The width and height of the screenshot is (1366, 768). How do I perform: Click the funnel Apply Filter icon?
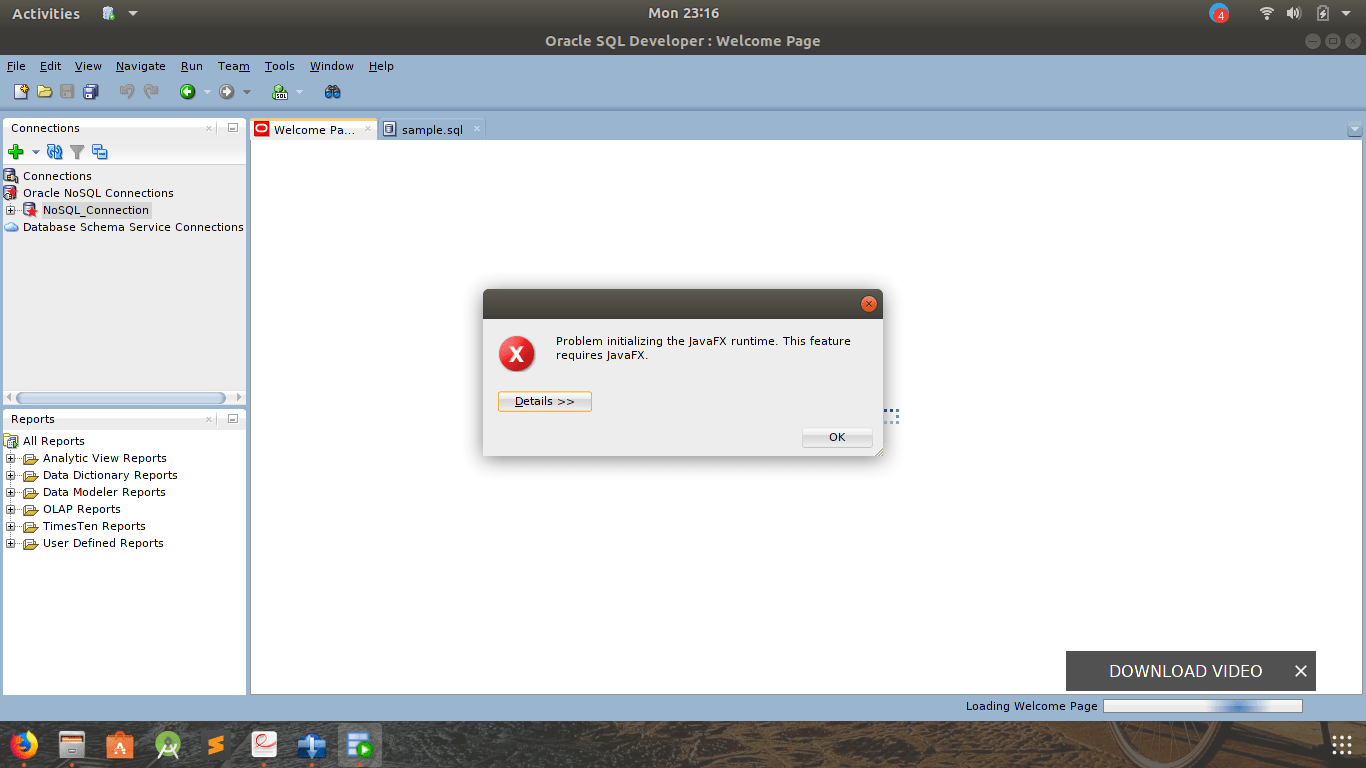(77, 152)
